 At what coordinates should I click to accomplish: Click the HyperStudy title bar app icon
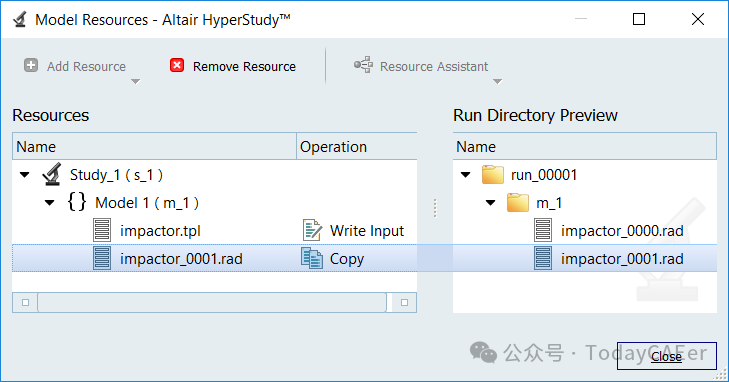(20, 20)
